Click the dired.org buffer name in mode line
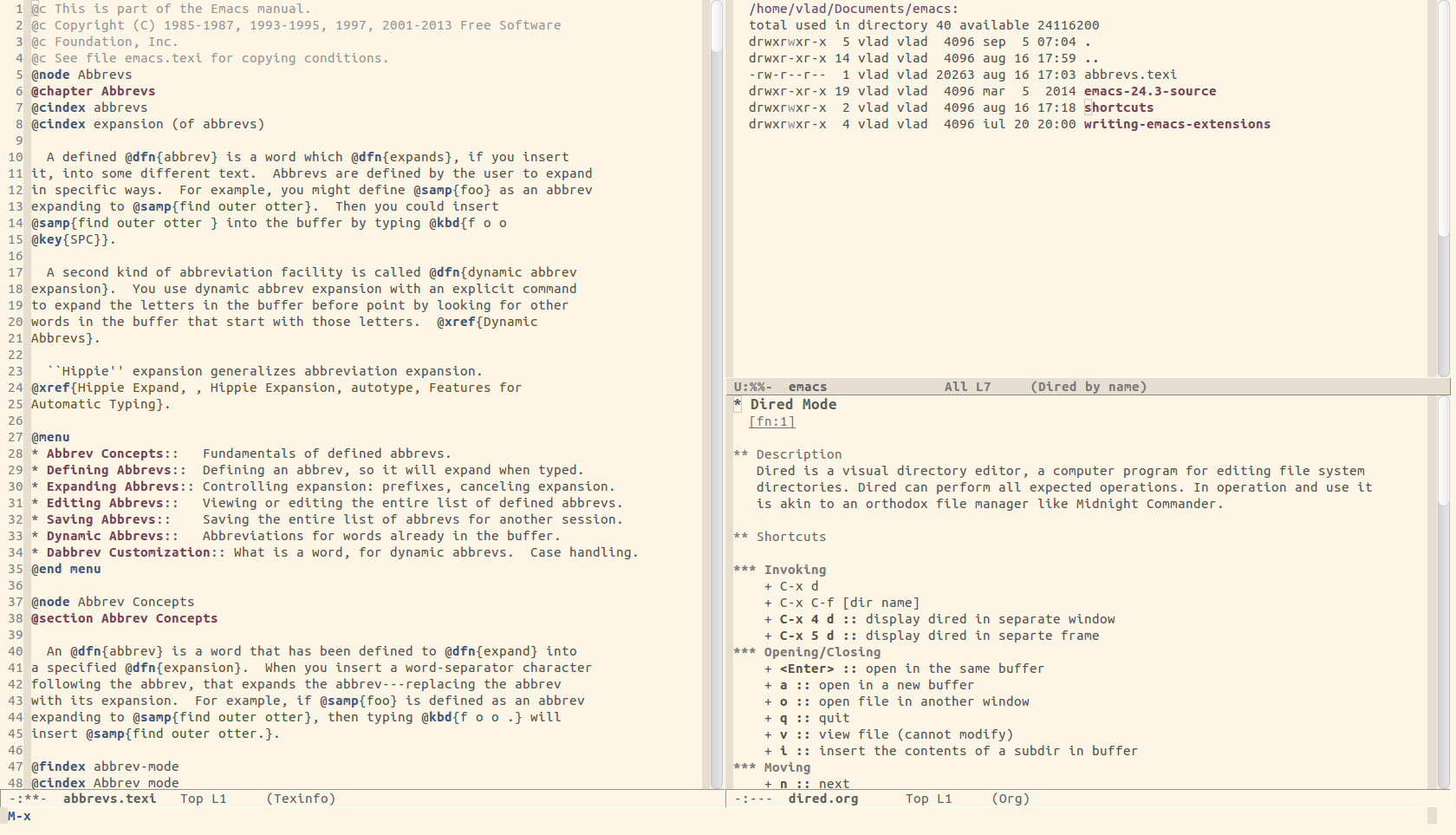 (823, 799)
